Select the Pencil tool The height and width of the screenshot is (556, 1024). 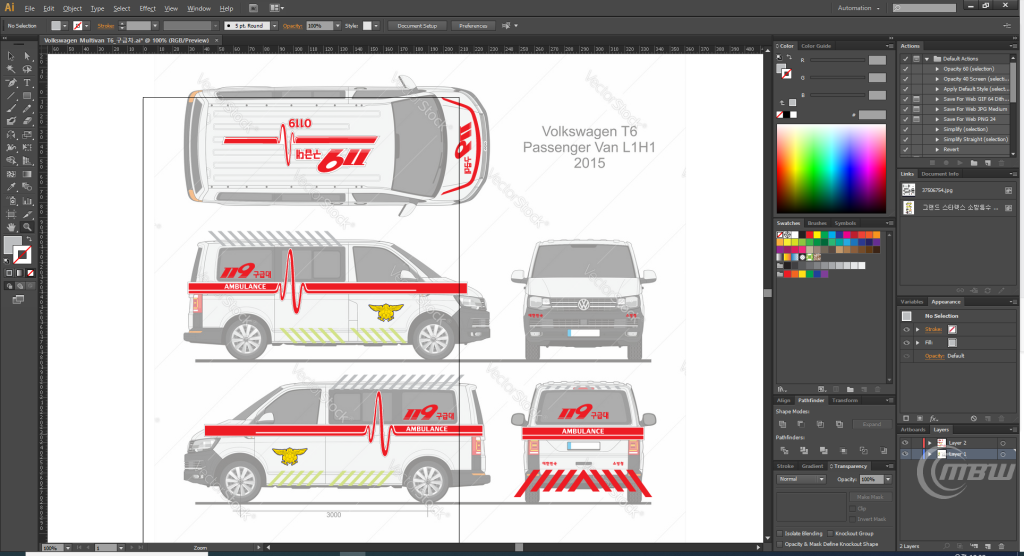(x=27, y=108)
